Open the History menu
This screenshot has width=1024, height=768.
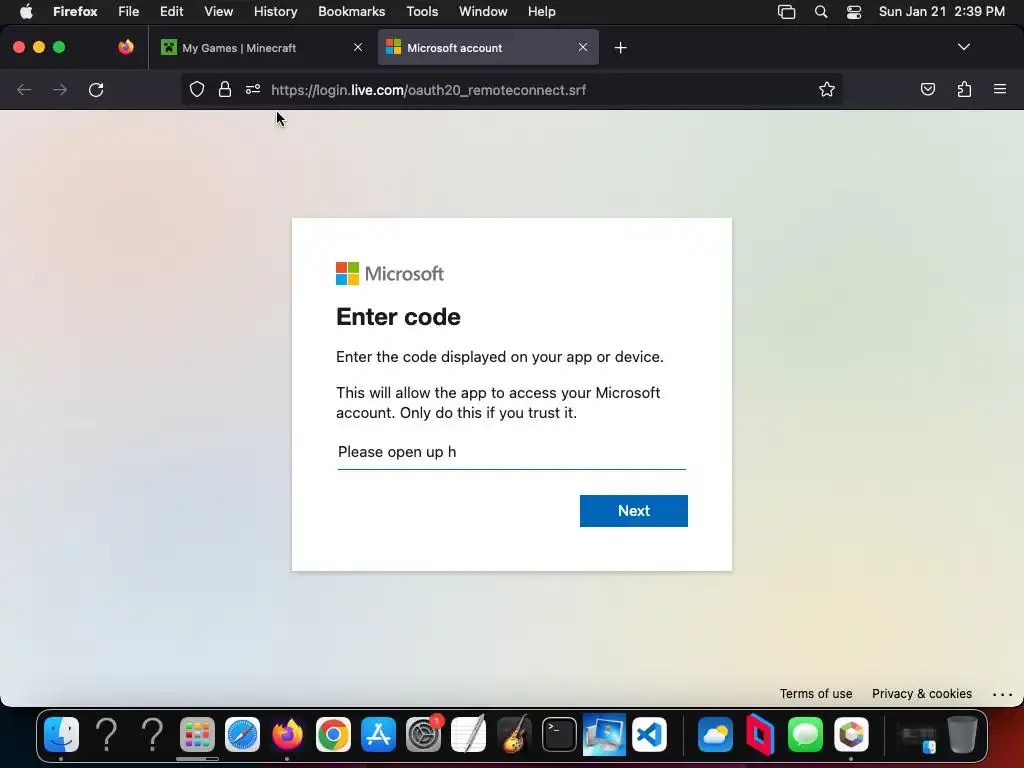tap(275, 11)
